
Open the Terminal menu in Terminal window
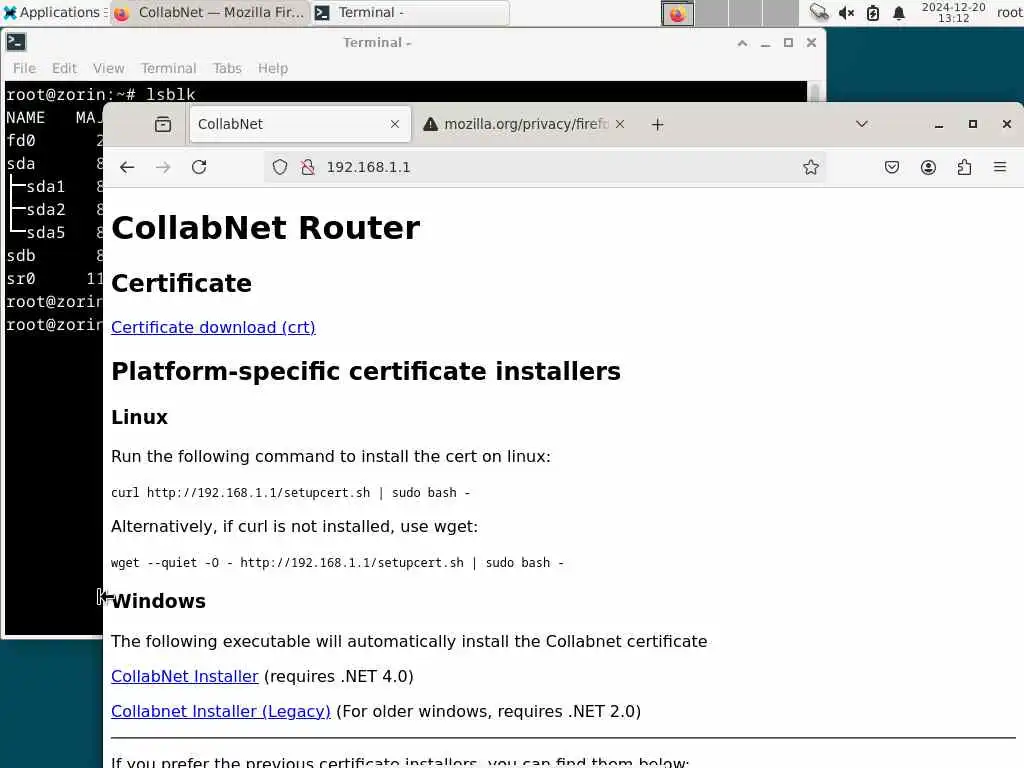(168, 68)
